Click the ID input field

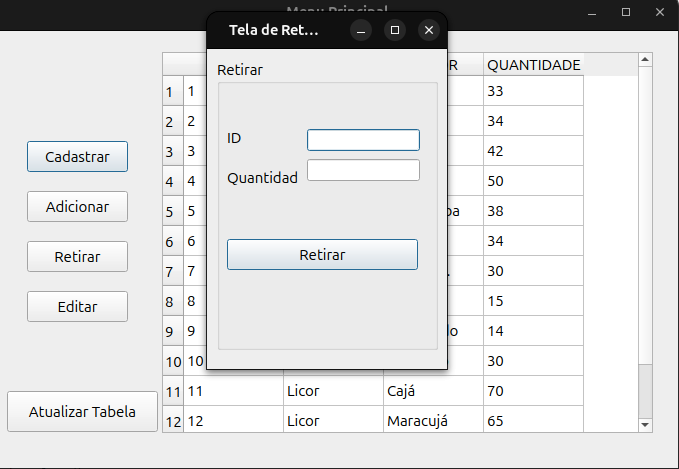pos(363,140)
